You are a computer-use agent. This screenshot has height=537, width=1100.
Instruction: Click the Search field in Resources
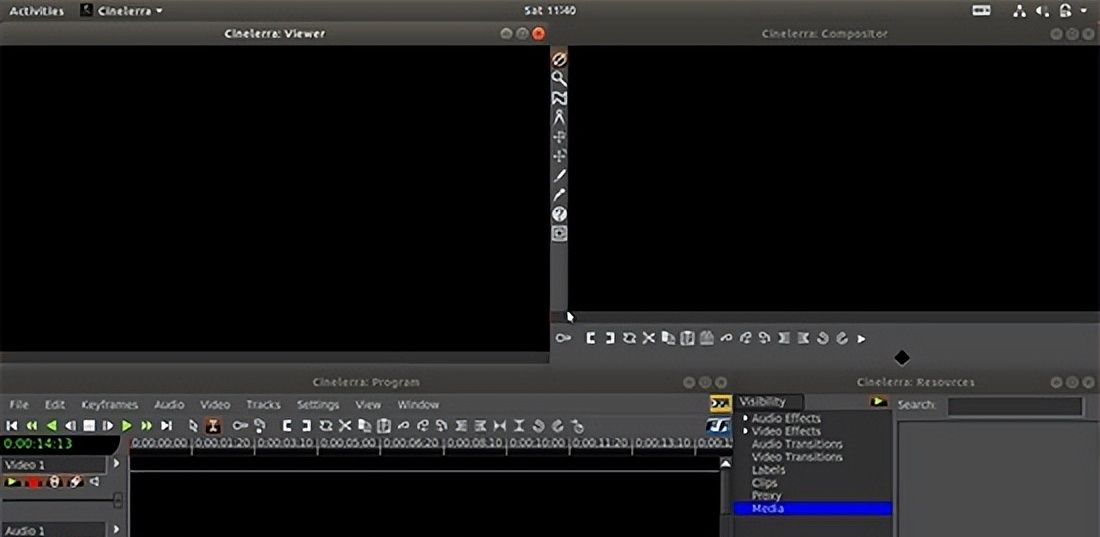[x=1015, y=406]
